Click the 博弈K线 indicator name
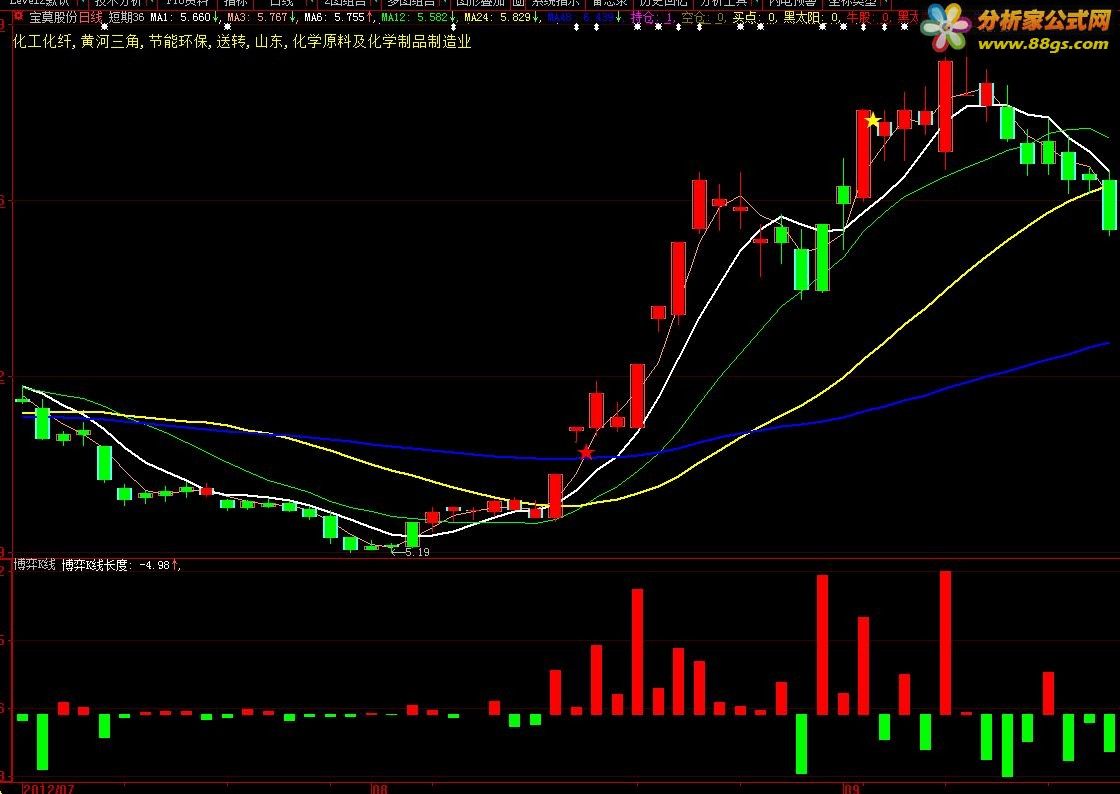The height and width of the screenshot is (794, 1120). [35, 565]
